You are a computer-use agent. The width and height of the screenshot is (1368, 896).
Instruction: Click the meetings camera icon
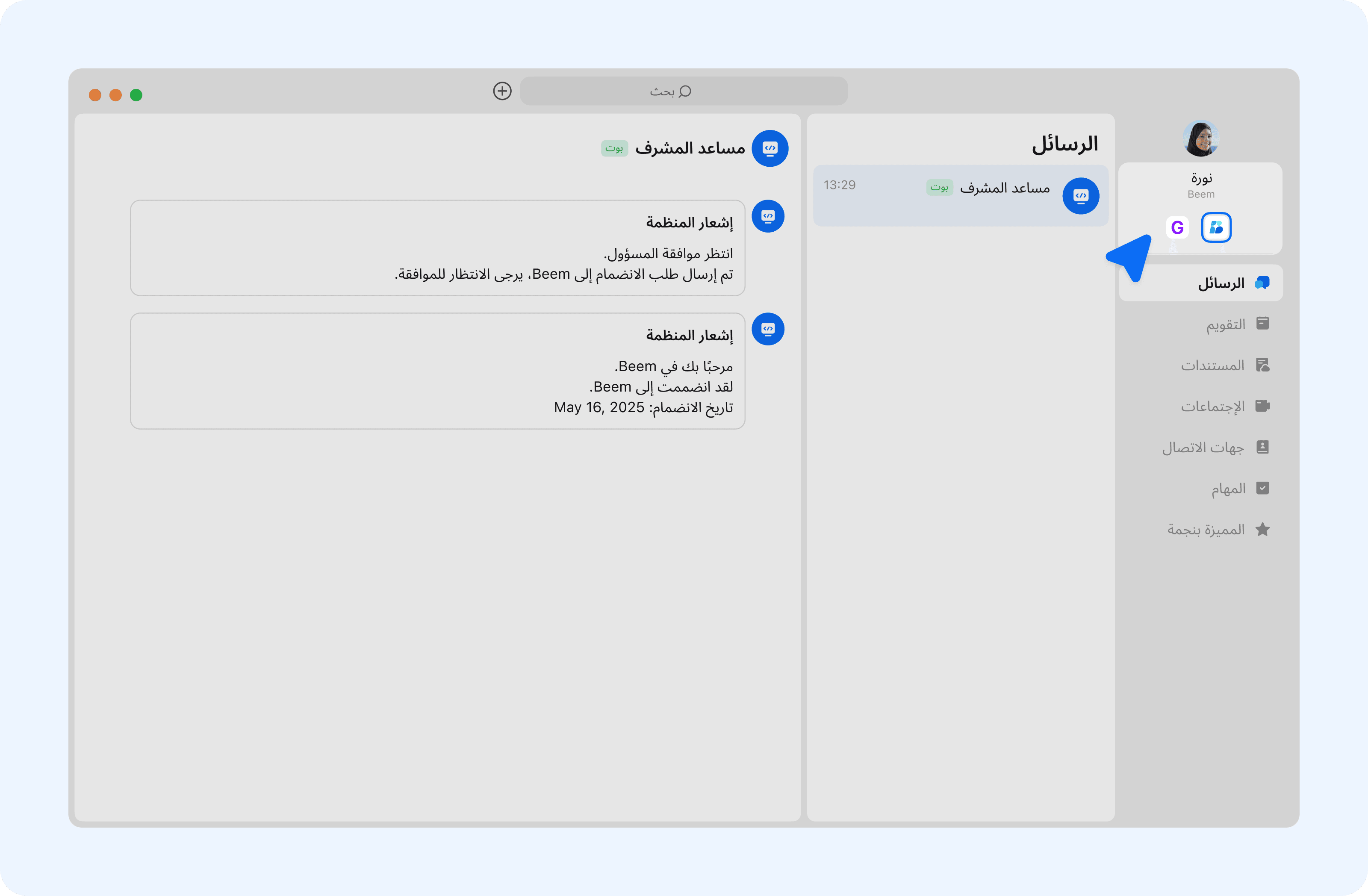point(1263,406)
